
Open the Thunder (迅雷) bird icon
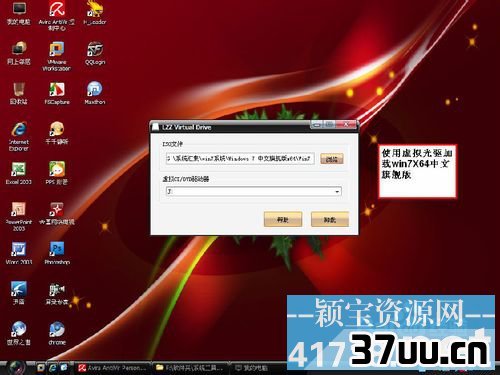(19, 293)
